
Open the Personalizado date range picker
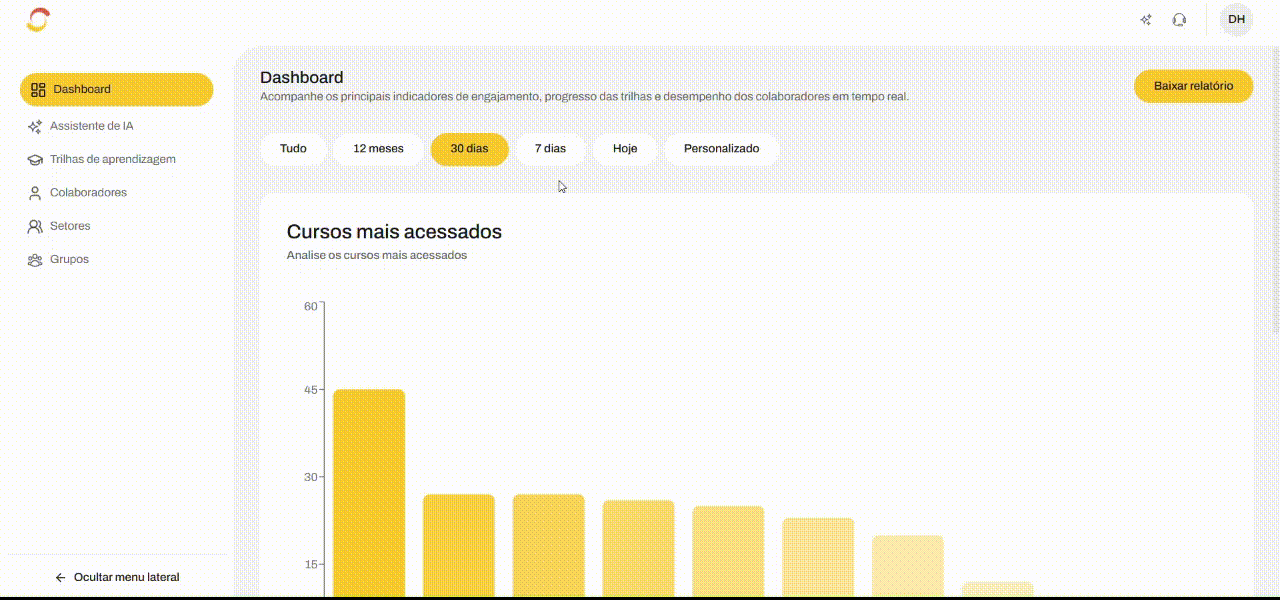[x=721, y=149]
